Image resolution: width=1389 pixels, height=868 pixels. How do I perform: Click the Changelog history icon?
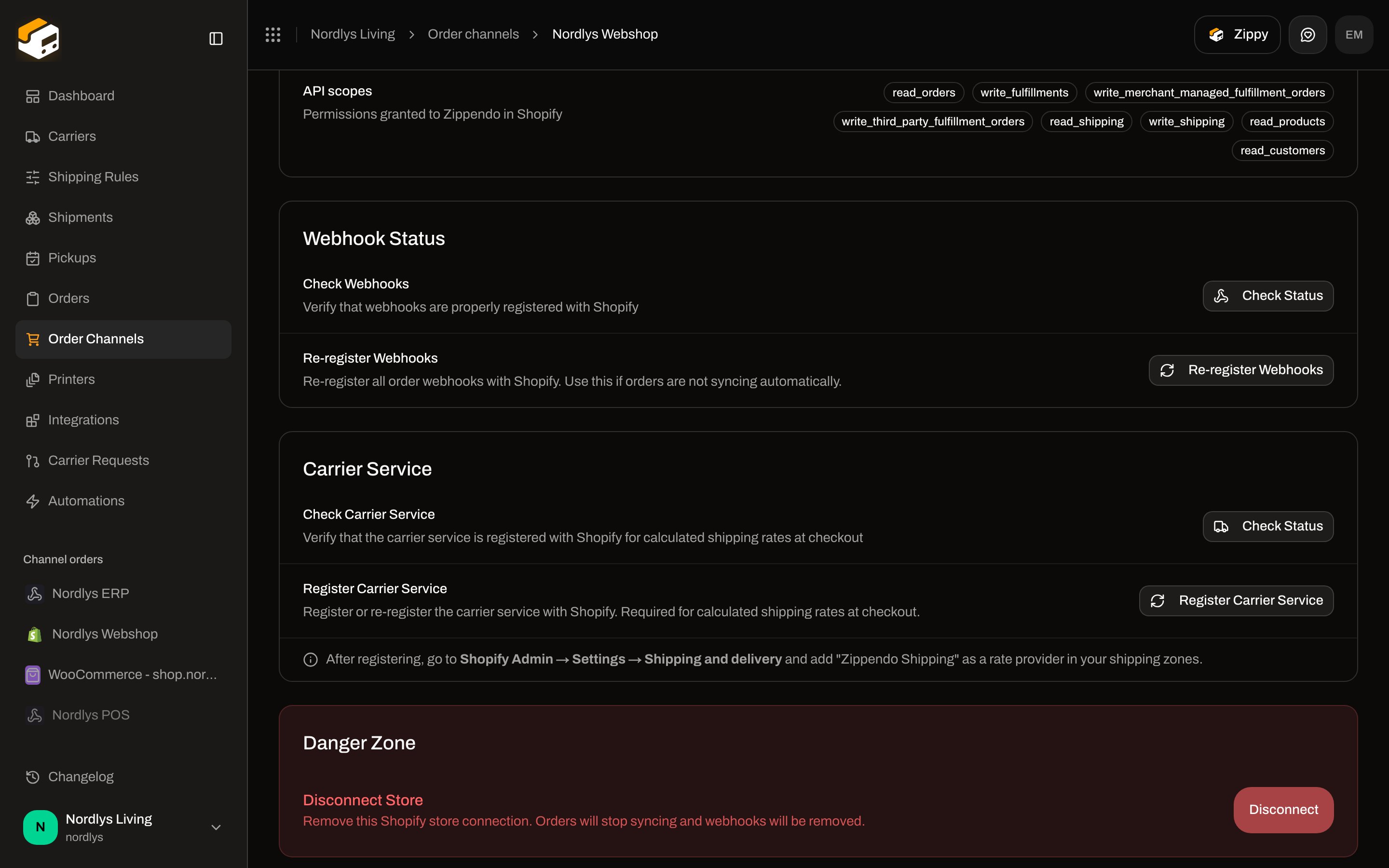(33, 777)
